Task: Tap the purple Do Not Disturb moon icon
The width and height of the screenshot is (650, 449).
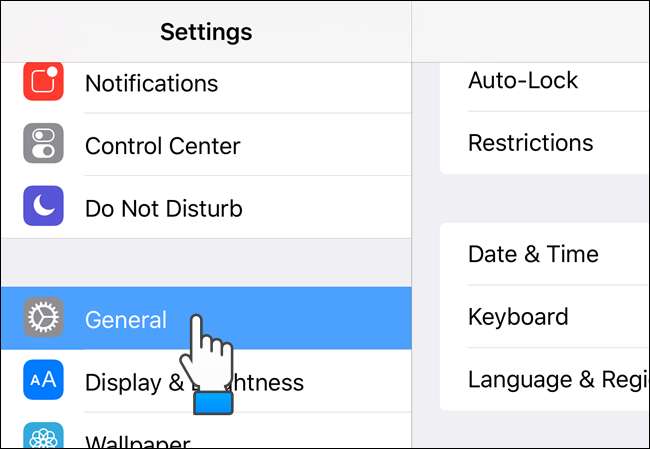Action: pyautogui.click(x=43, y=208)
